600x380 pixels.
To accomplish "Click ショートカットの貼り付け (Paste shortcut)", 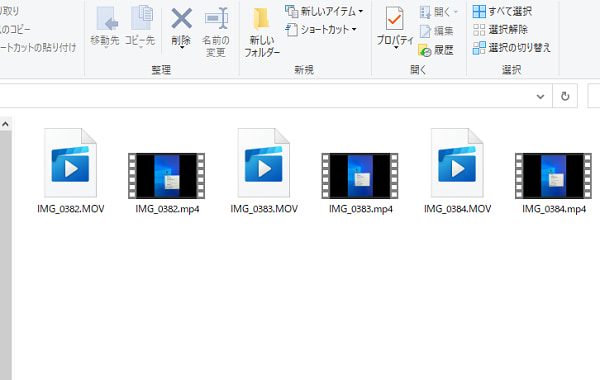I will [38, 47].
